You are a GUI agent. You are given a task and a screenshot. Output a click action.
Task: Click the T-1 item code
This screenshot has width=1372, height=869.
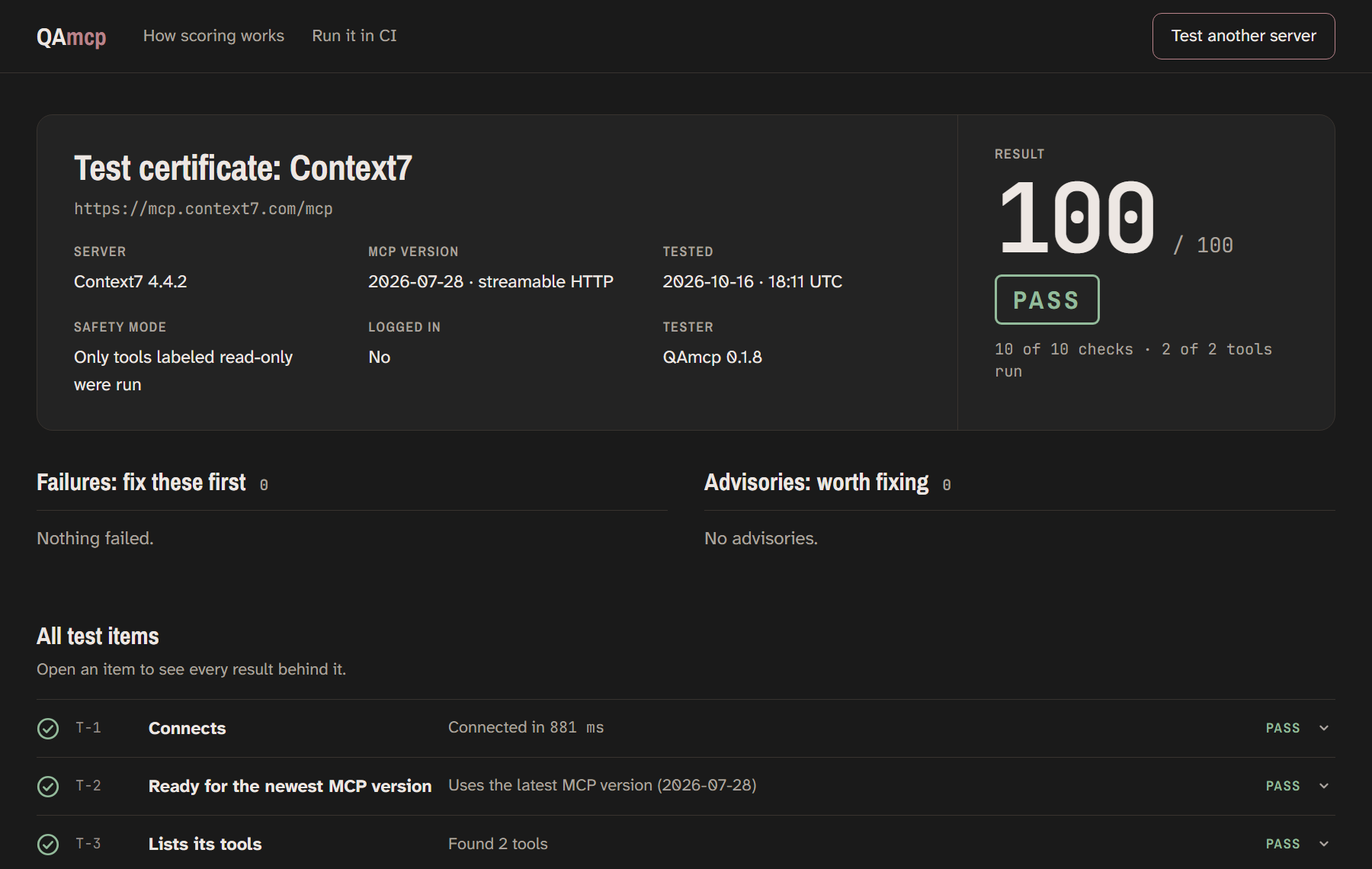tap(88, 728)
